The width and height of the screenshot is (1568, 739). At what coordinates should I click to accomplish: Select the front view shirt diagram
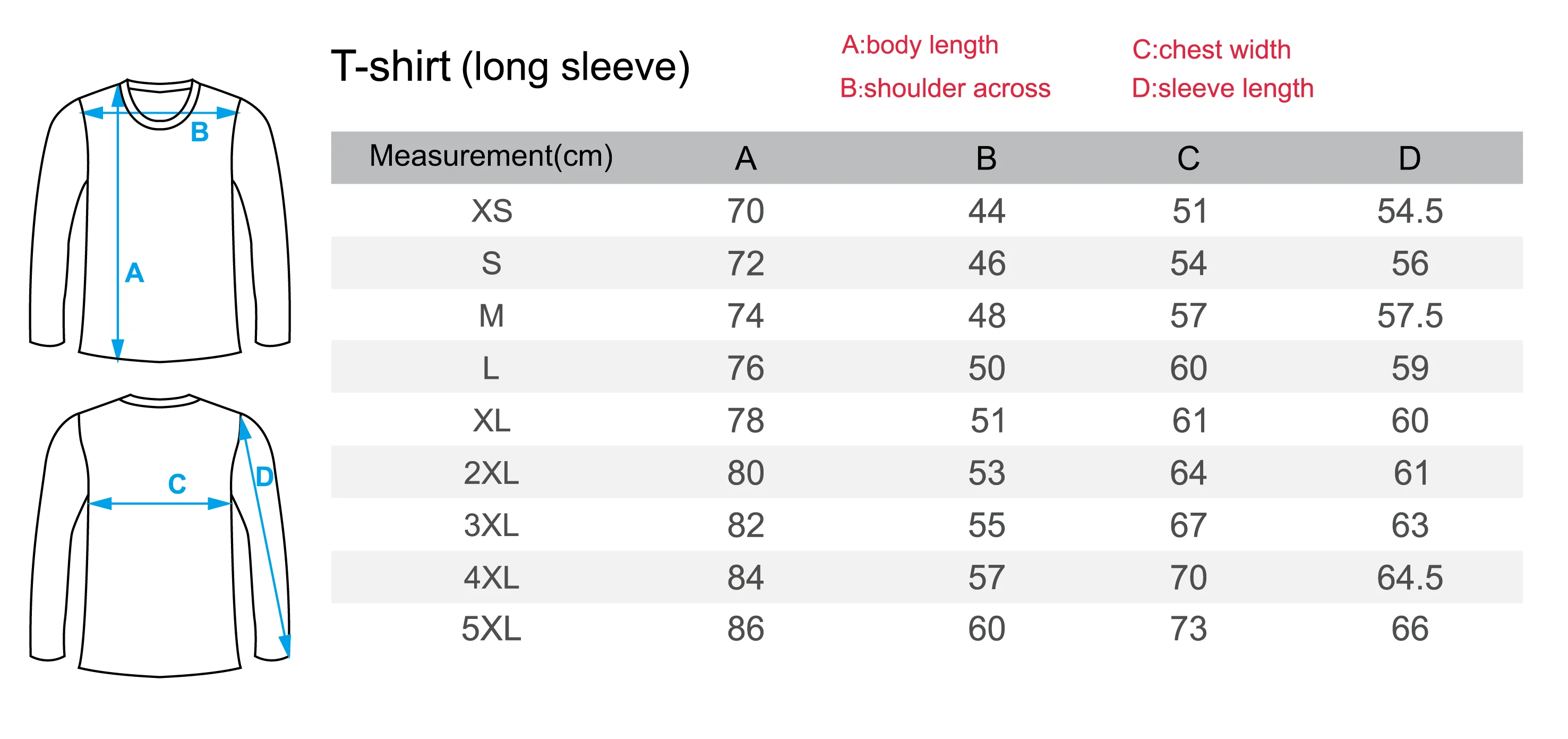[x=160, y=220]
